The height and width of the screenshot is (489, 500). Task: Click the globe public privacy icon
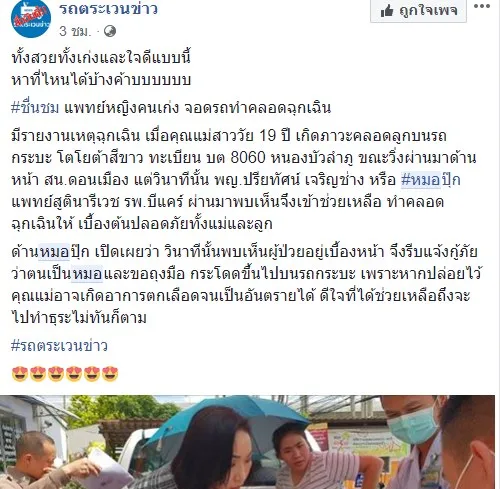click(x=110, y=31)
